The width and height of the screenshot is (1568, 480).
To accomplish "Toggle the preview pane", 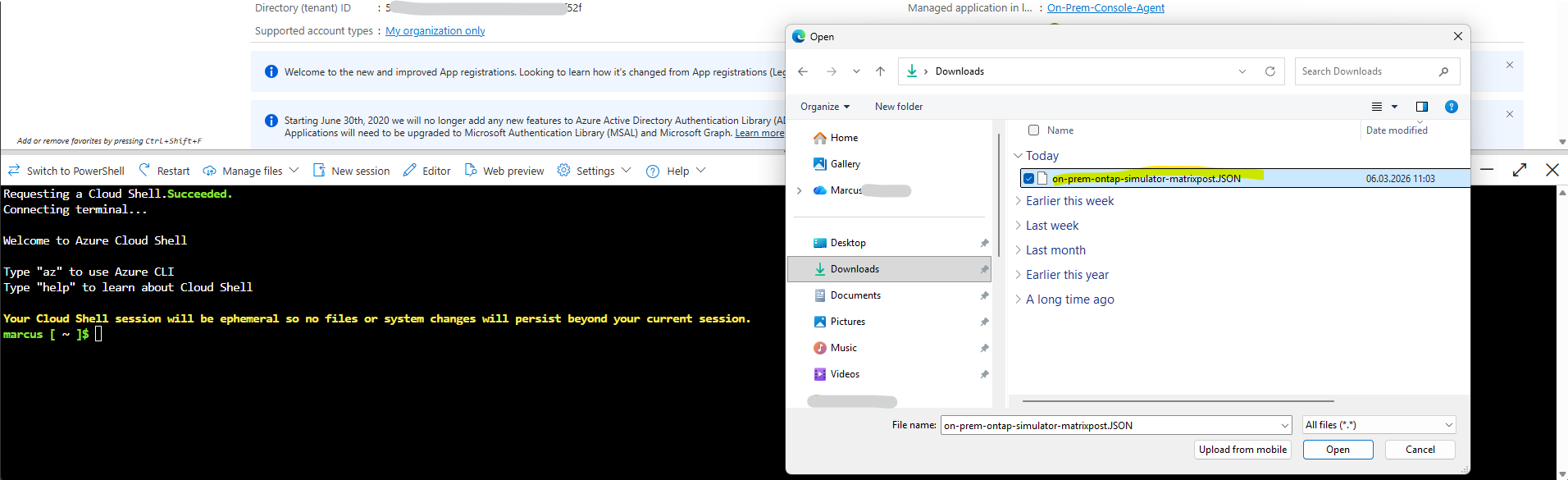I will pos(1422,107).
